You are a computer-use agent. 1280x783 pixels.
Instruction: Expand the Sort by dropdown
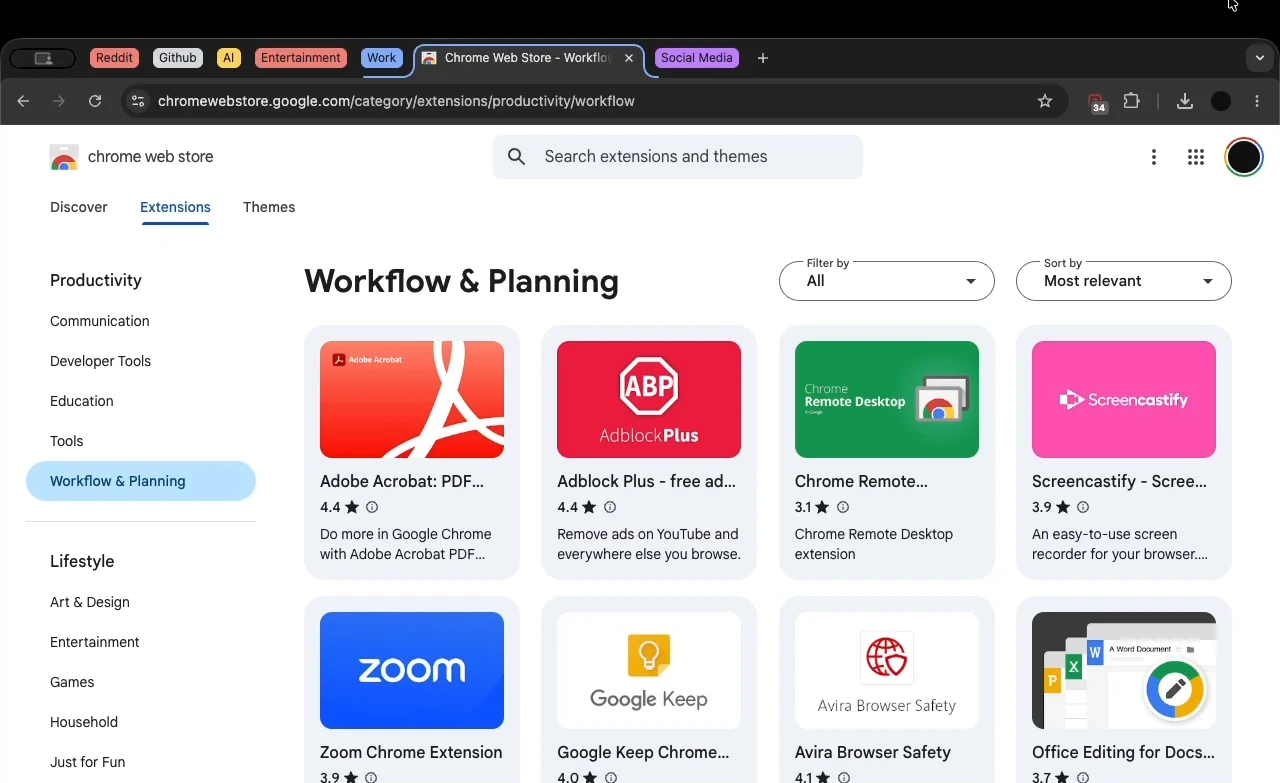tap(1124, 281)
